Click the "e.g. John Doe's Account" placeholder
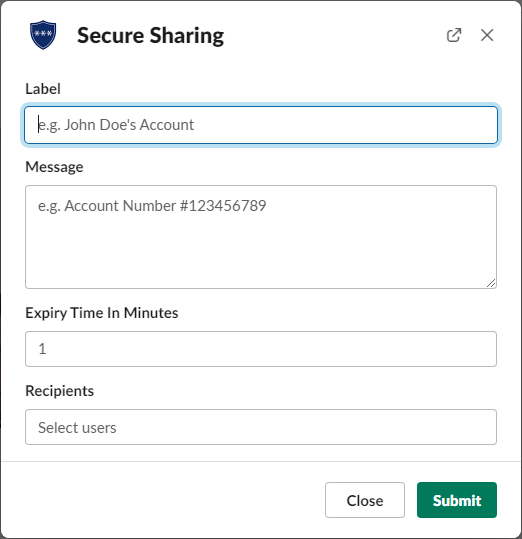Viewport: 522px width, 539px height. (116, 125)
